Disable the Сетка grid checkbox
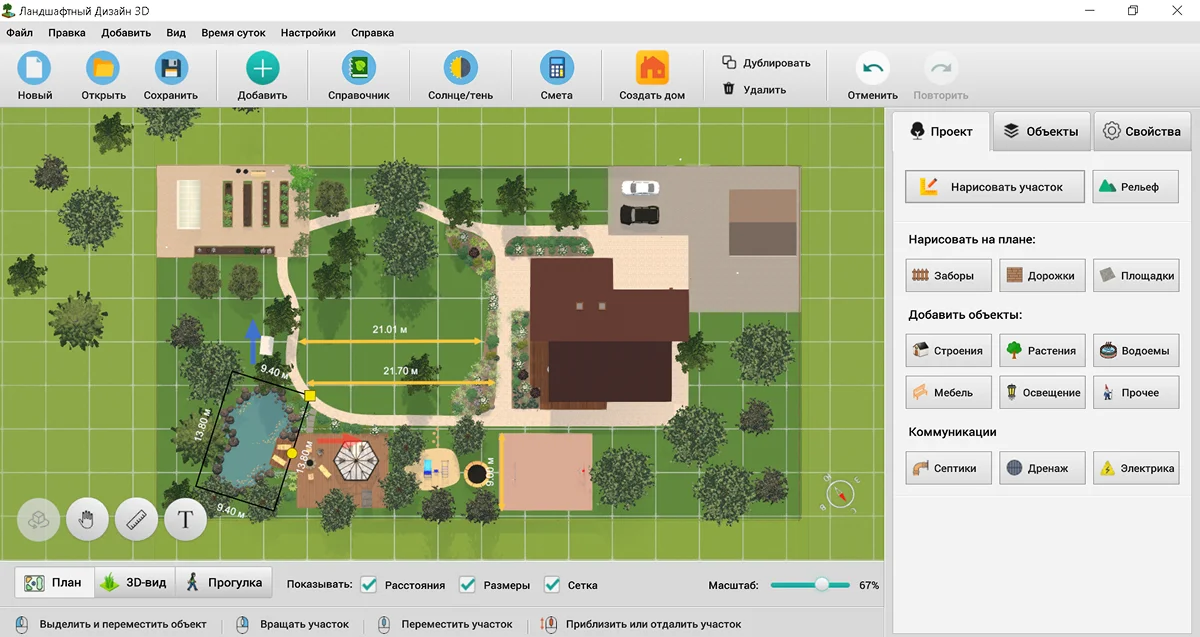Viewport: 1200px width, 637px height. point(552,584)
